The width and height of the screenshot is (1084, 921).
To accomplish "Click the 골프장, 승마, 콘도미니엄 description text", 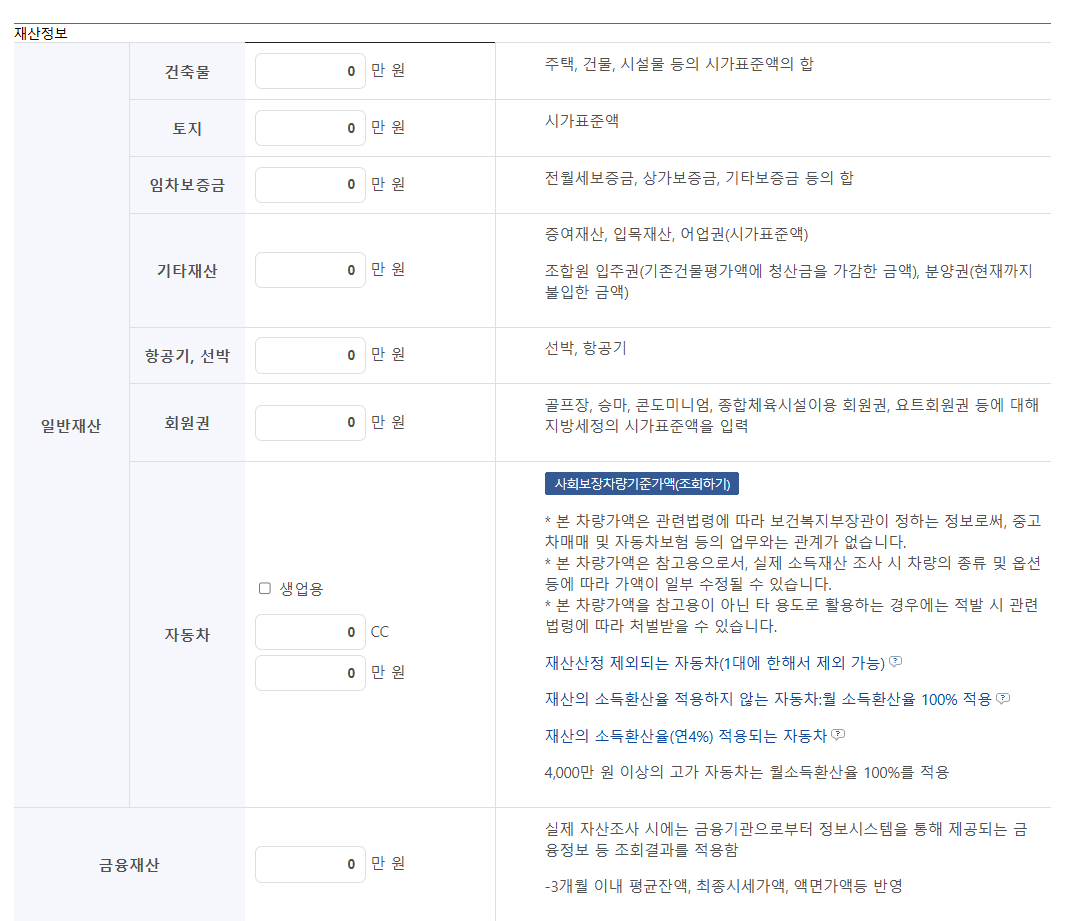I will (792, 416).
